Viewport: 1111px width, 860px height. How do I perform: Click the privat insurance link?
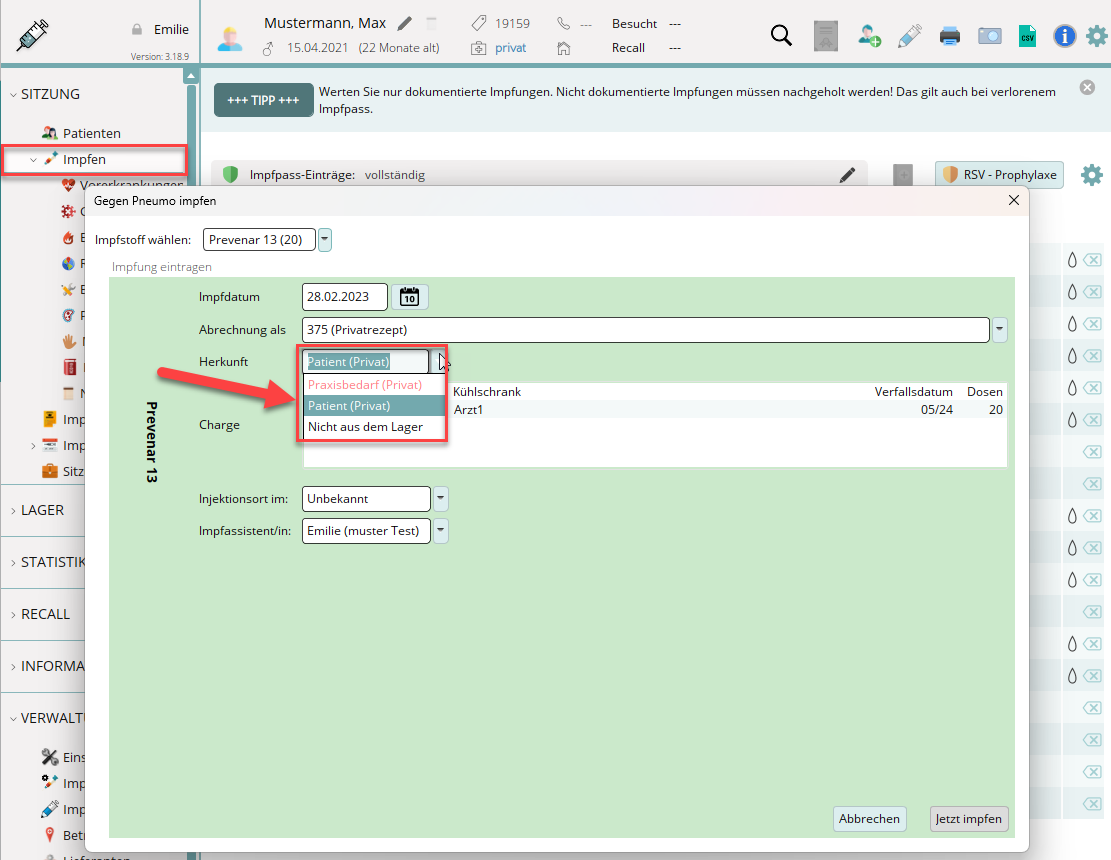point(511,48)
